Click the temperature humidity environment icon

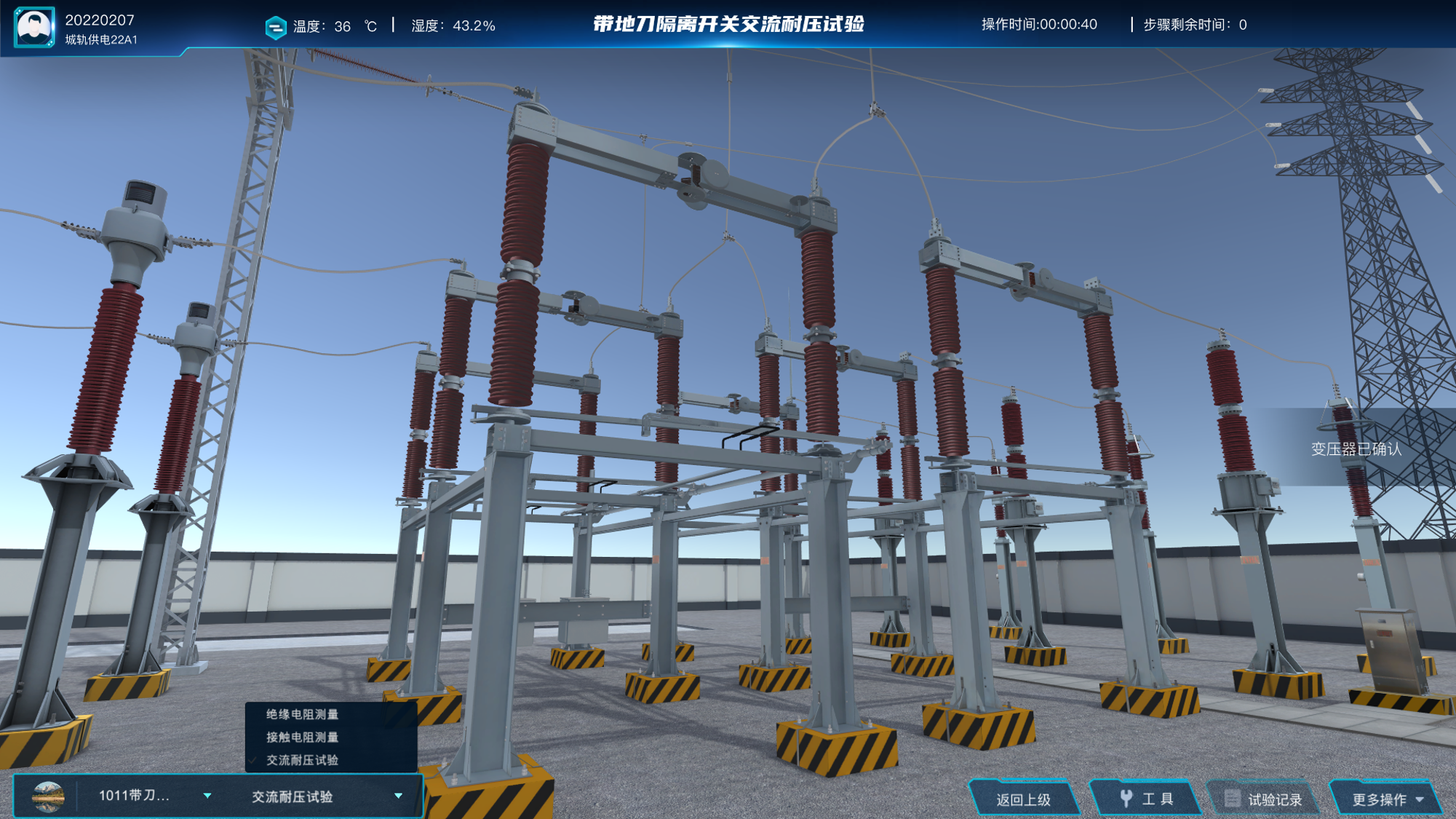click(x=276, y=27)
